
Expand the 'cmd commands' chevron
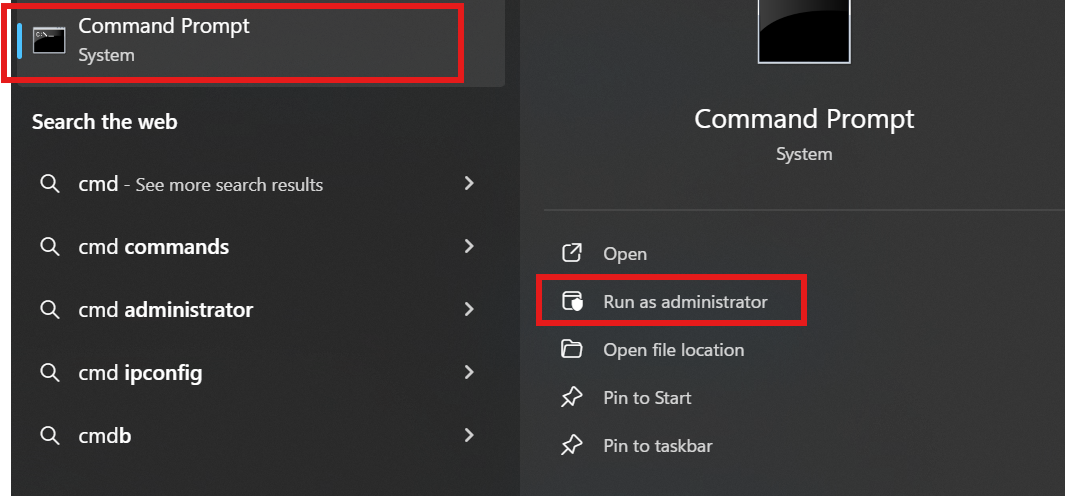click(469, 246)
